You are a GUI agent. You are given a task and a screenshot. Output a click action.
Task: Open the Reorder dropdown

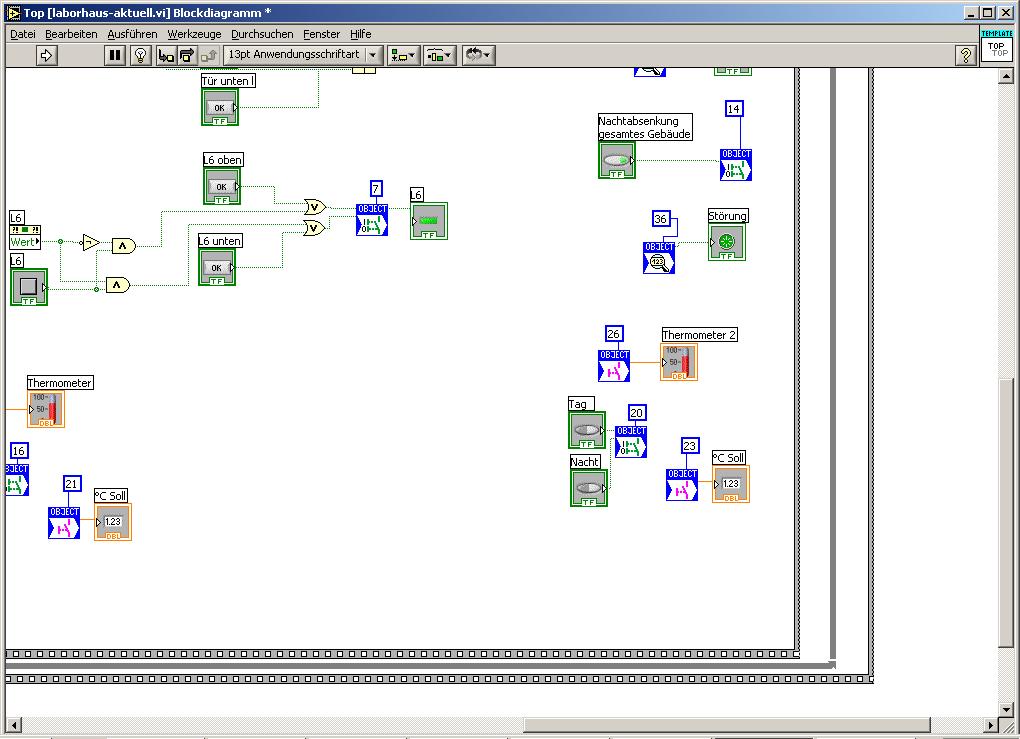click(x=479, y=55)
